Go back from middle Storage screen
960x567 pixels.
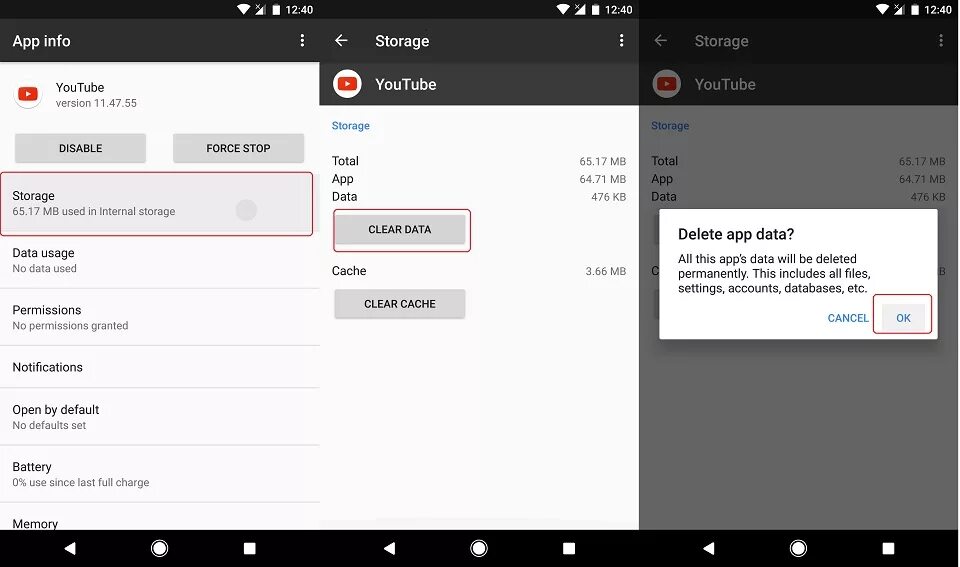[341, 40]
